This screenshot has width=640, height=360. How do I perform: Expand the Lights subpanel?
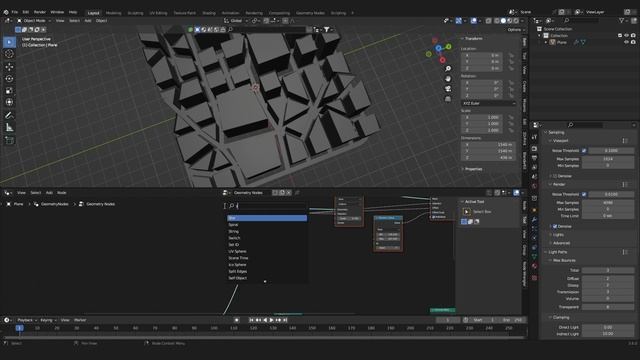557,235
